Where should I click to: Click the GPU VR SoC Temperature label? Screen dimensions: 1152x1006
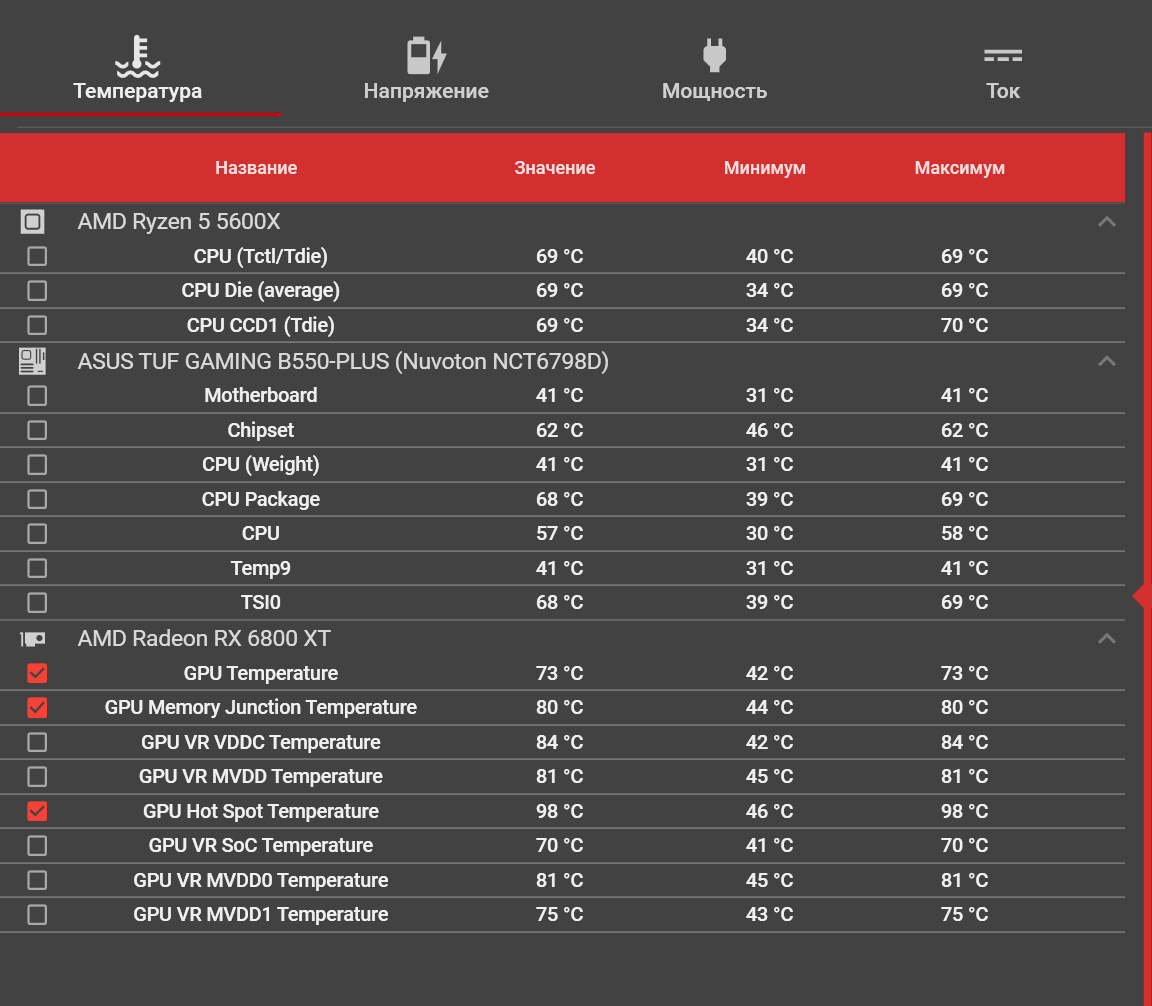click(261, 846)
